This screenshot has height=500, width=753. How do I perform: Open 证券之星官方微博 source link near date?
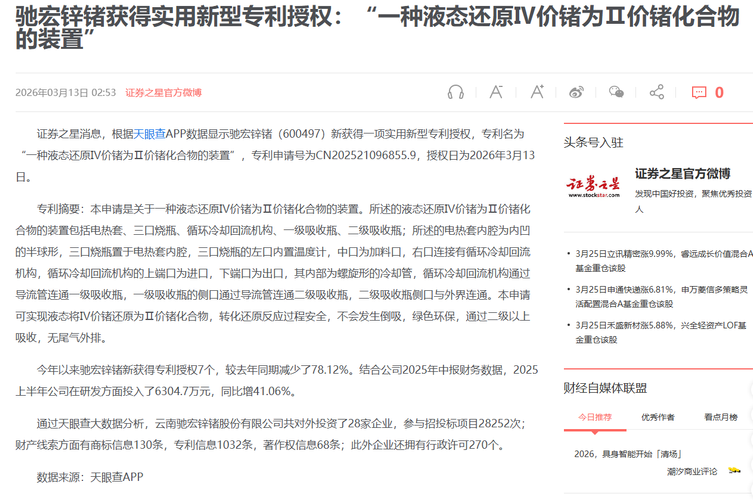coord(163,92)
